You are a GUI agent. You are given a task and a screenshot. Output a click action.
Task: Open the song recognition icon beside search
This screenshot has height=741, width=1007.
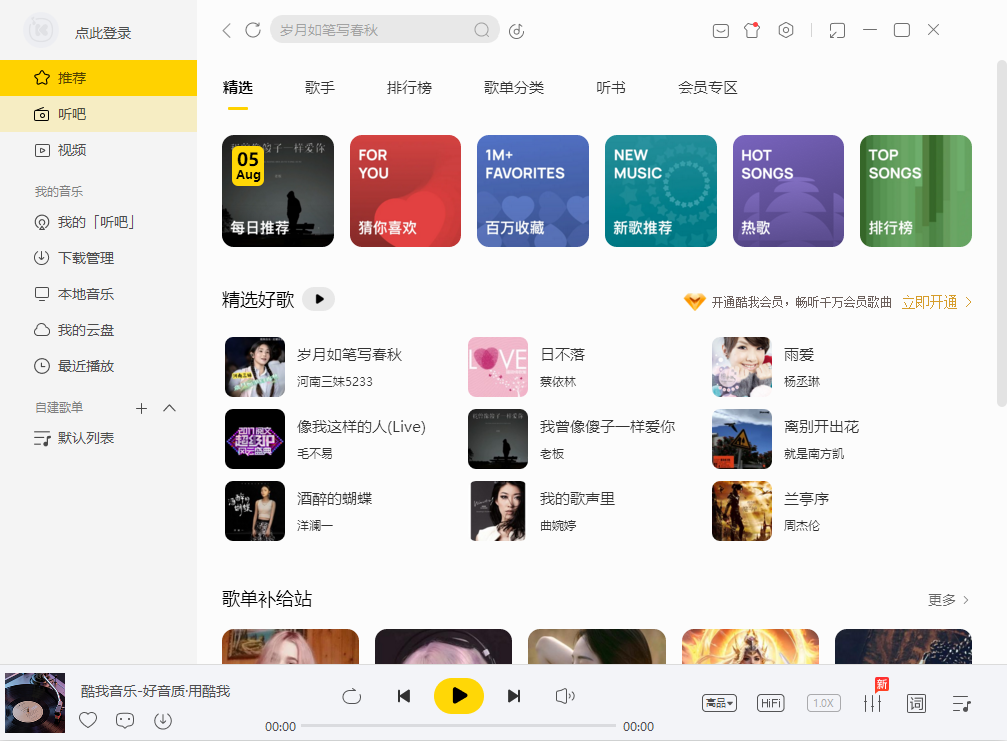[x=516, y=31]
